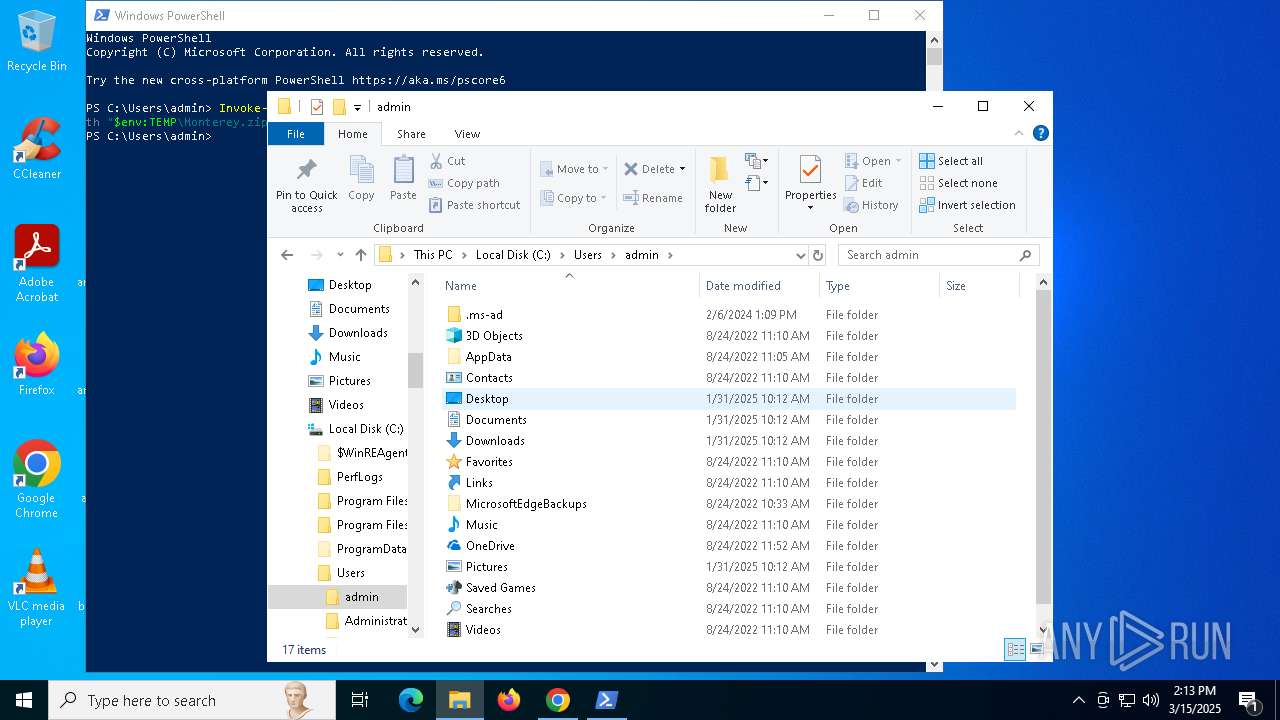Sort by the Name column header
This screenshot has height=720, width=1280.
click(569, 286)
